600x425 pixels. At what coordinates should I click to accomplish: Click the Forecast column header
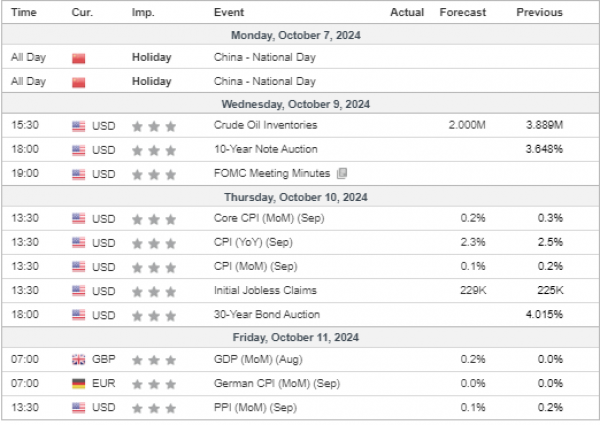(463, 12)
